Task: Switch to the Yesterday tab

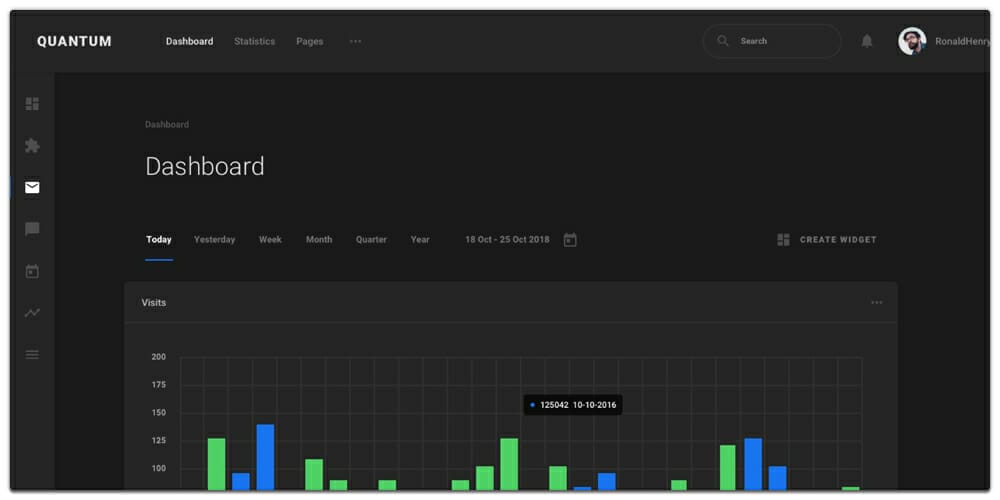Action: point(214,240)
